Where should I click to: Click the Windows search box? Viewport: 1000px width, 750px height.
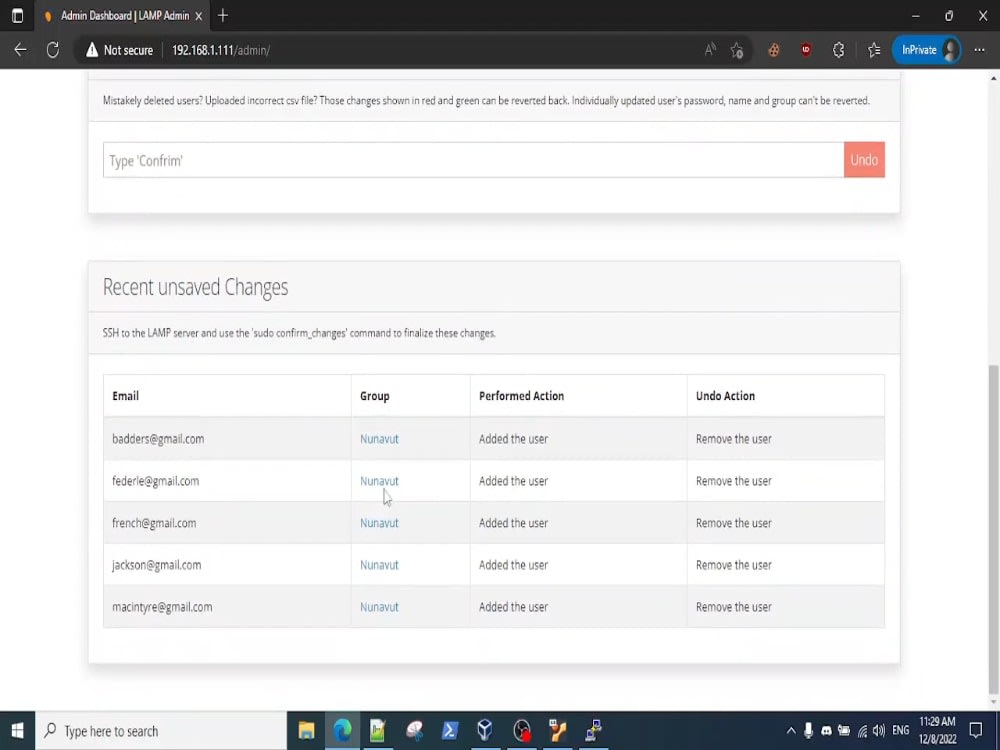160,731
